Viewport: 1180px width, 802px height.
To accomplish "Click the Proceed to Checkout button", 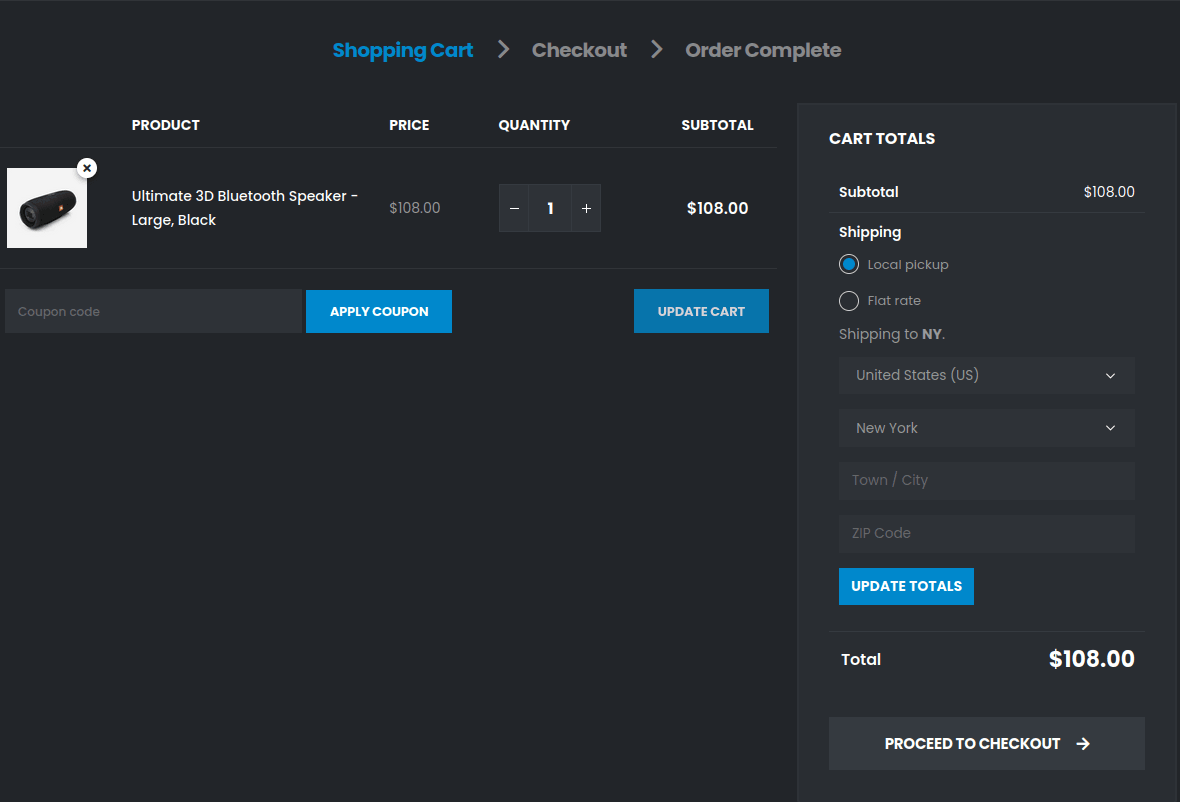I will tap(986, 743).
